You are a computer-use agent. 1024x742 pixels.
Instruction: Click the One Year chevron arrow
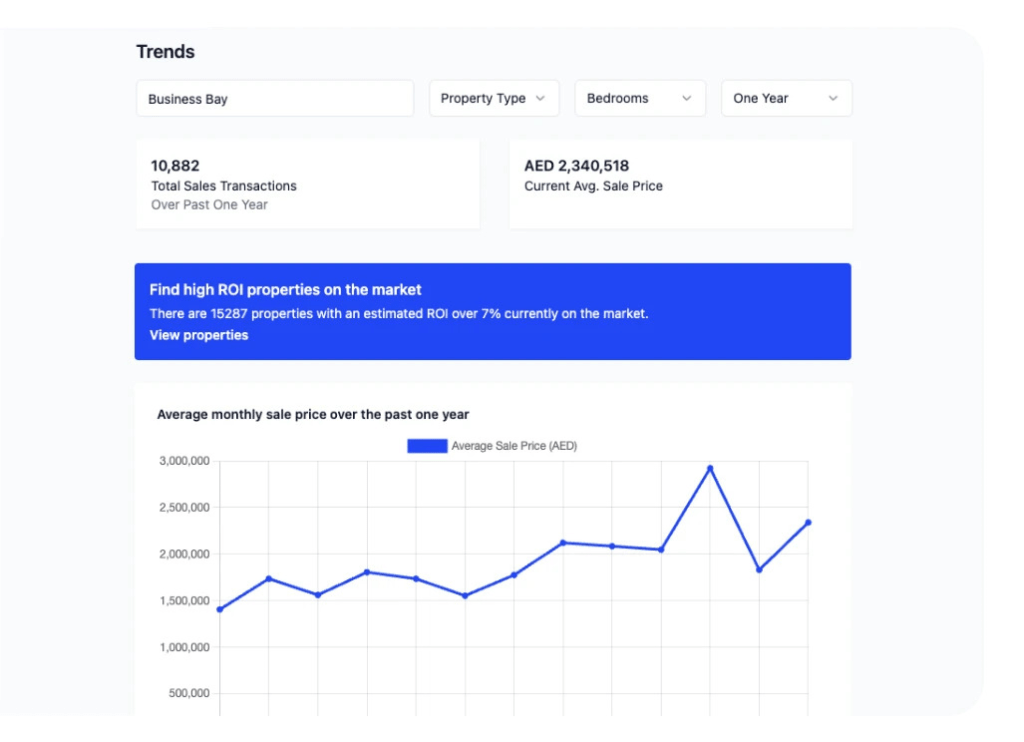tap(832, 98)
